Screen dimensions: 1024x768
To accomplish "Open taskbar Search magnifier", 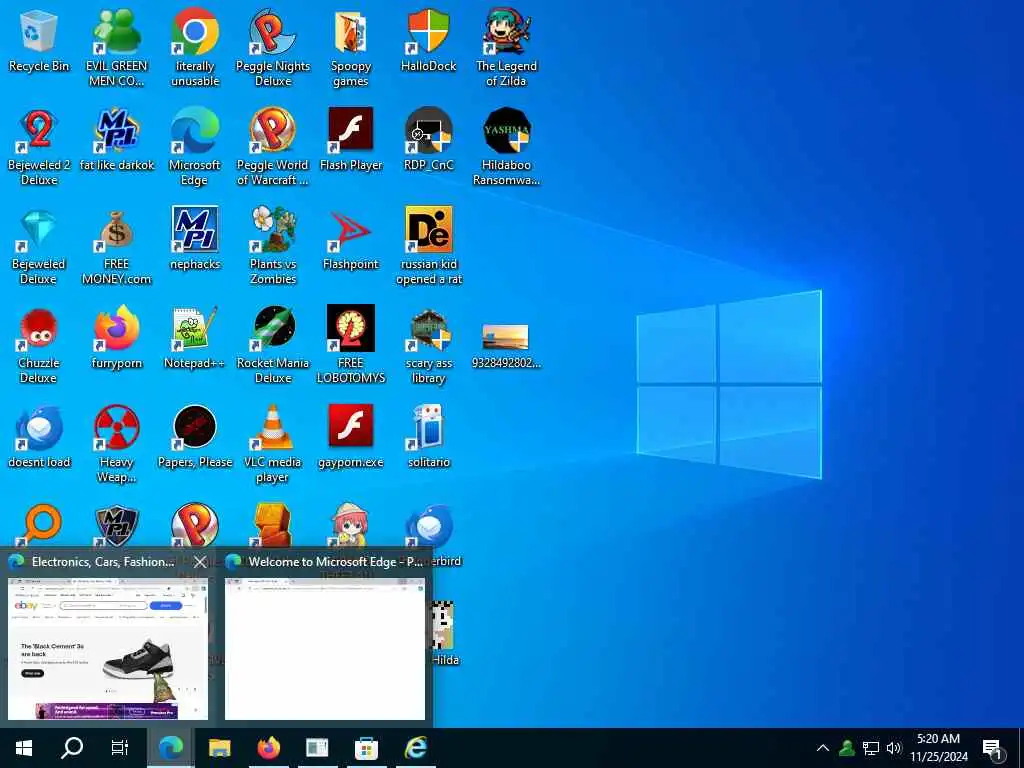I will point(72,748).
